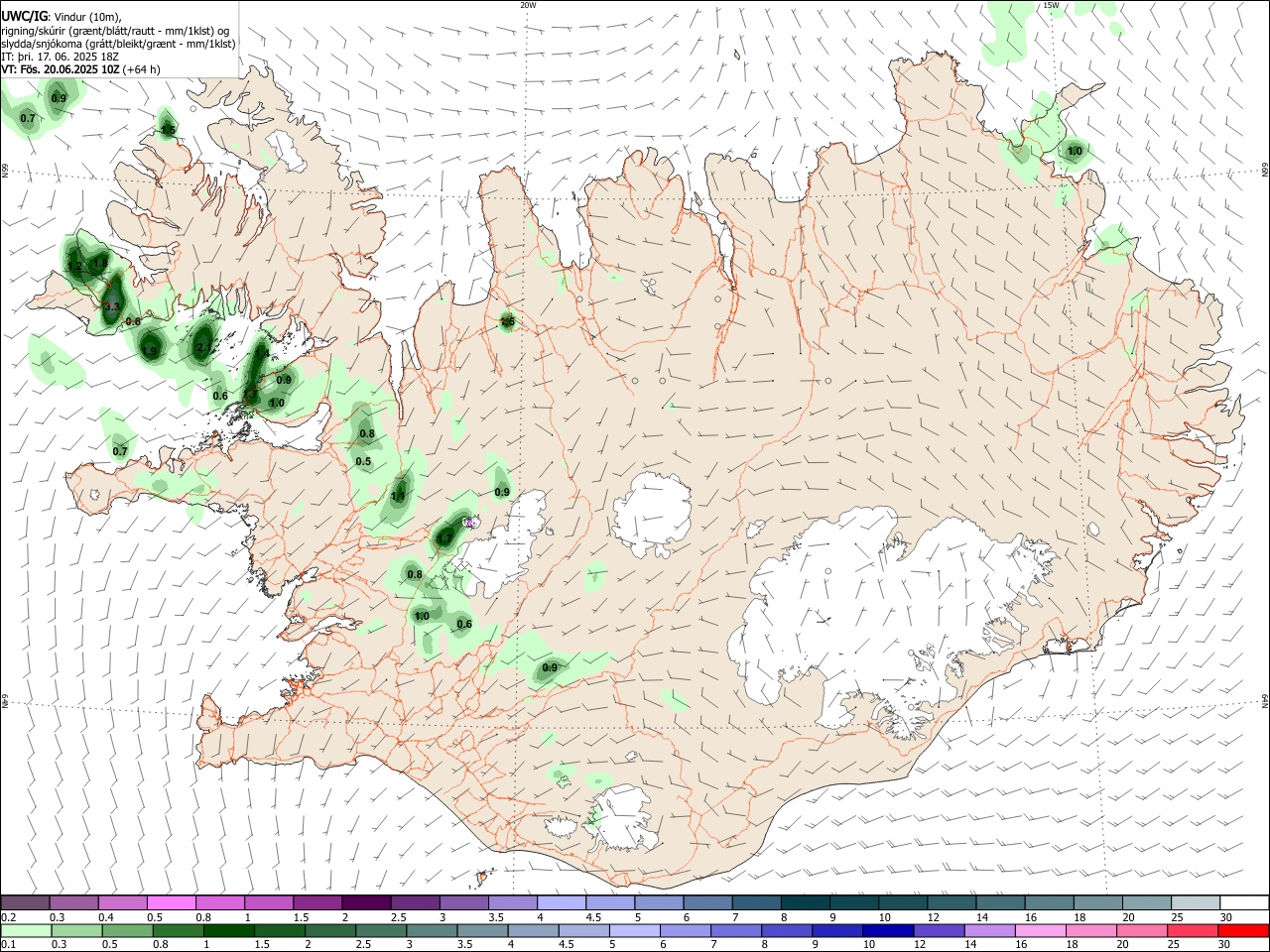Select the 7 blue swatch in lower legend row
1270x952 pixels.
(735, 931)
